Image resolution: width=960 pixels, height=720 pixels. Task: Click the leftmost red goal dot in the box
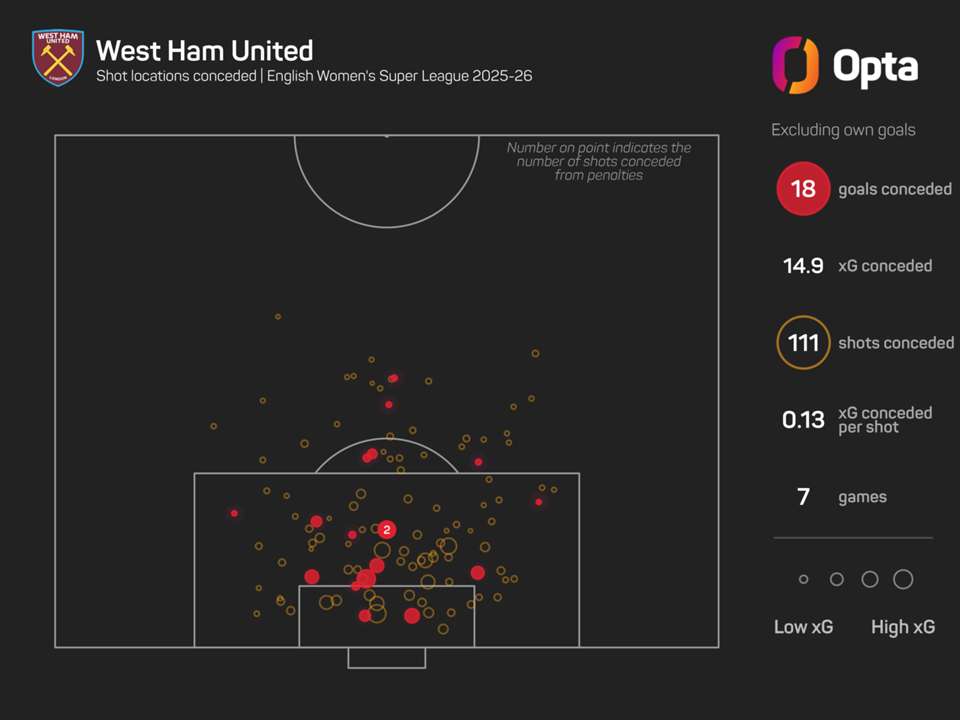tap(234, 513)
